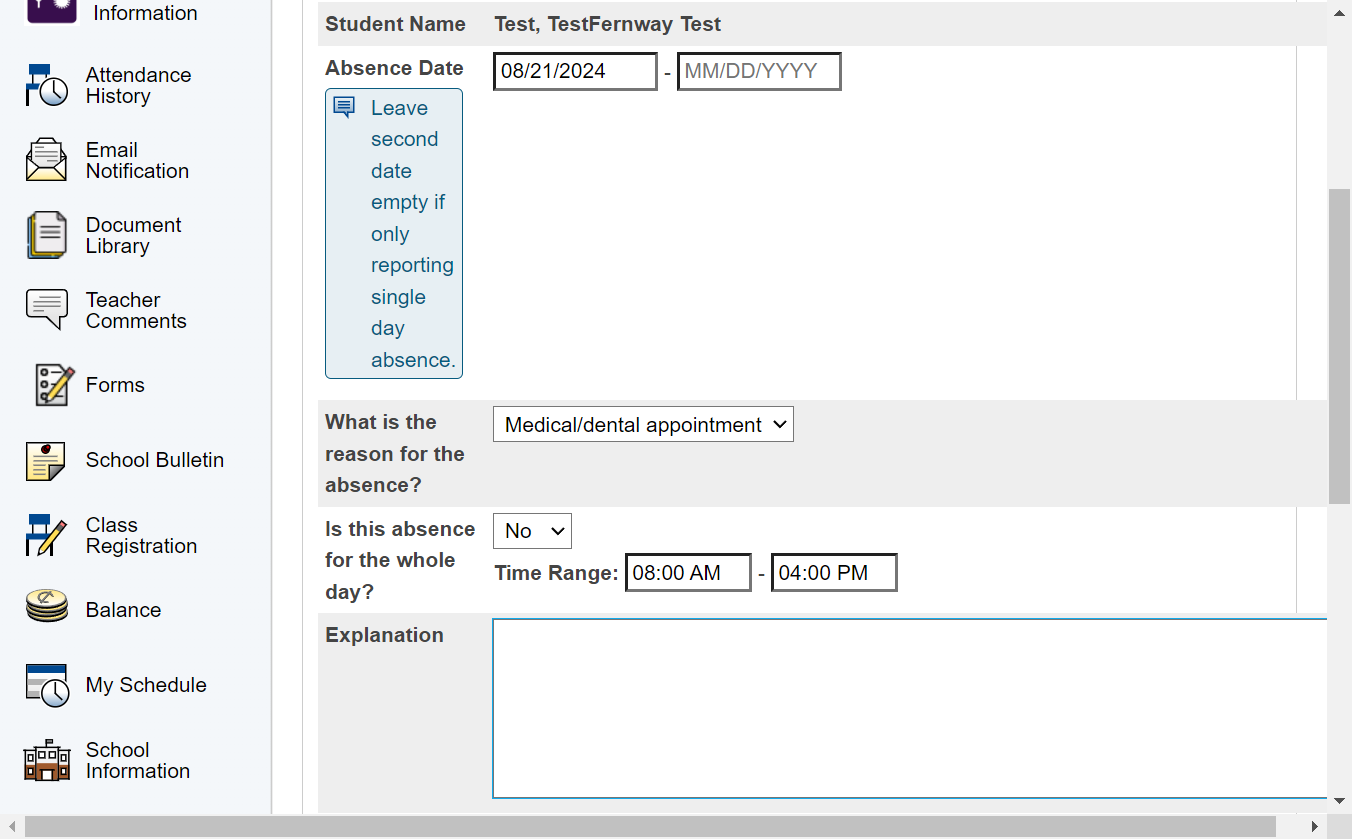
Task: Open the Email Notification link
Action: click(x=137, y=160)
